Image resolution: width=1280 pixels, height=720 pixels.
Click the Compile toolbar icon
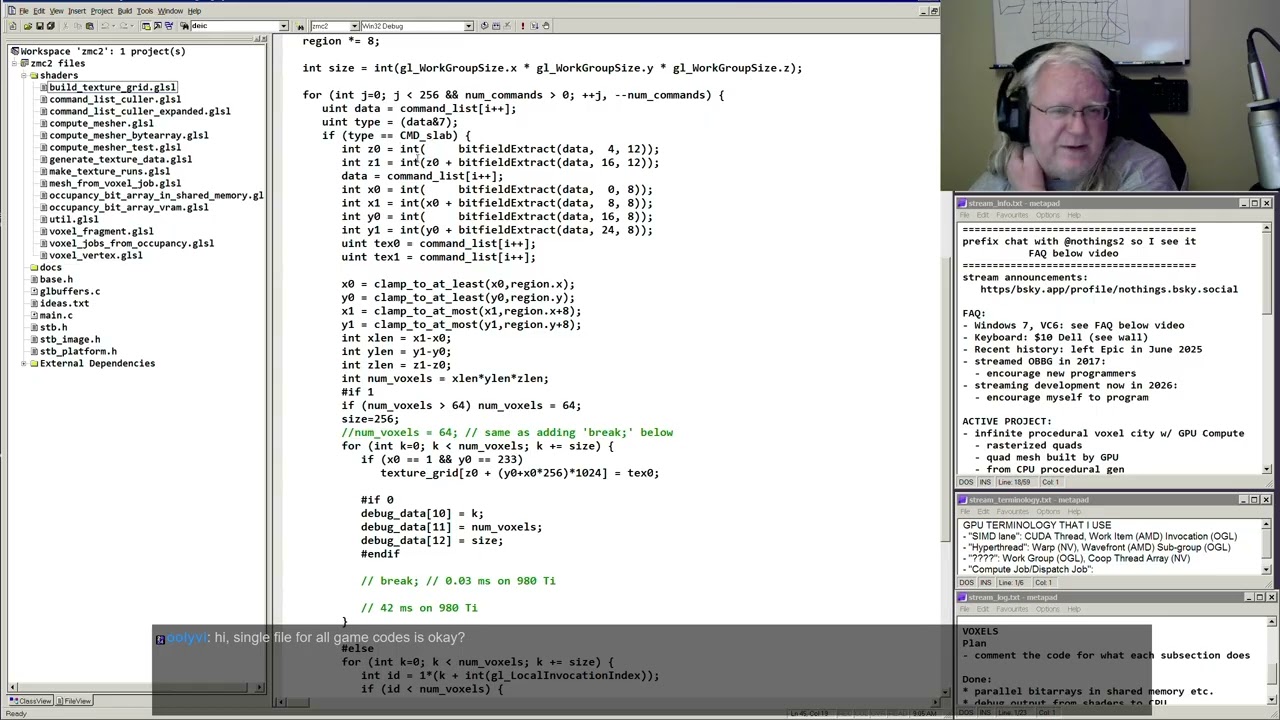[x=484, y=26]
